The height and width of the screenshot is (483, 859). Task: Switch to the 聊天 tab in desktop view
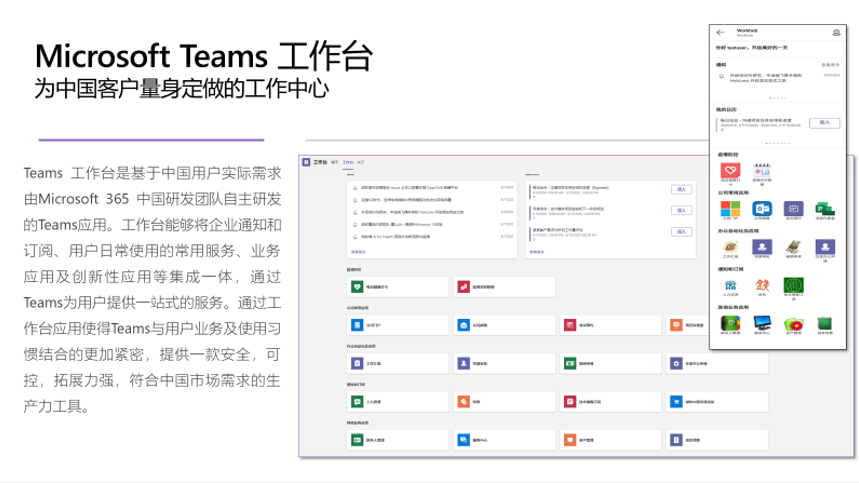(335, 163)
